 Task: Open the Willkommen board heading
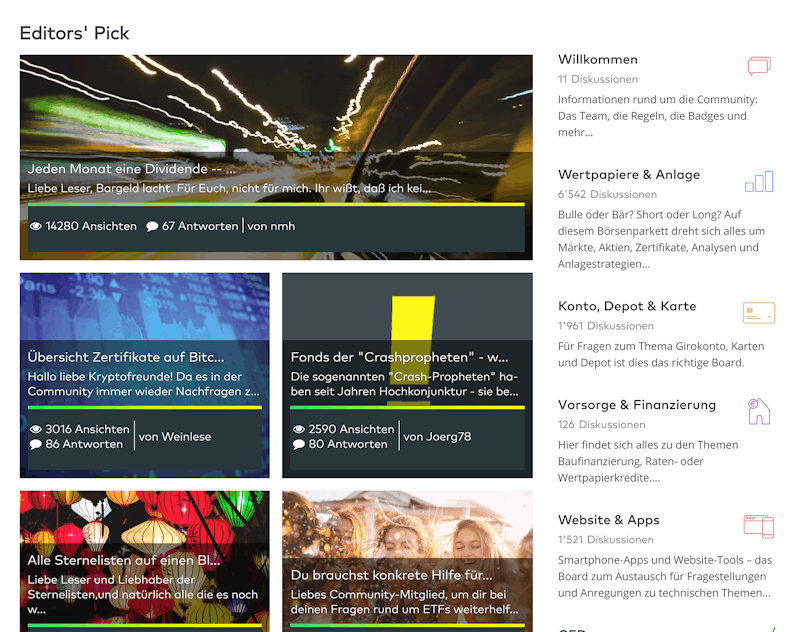[x=597, y=59]
